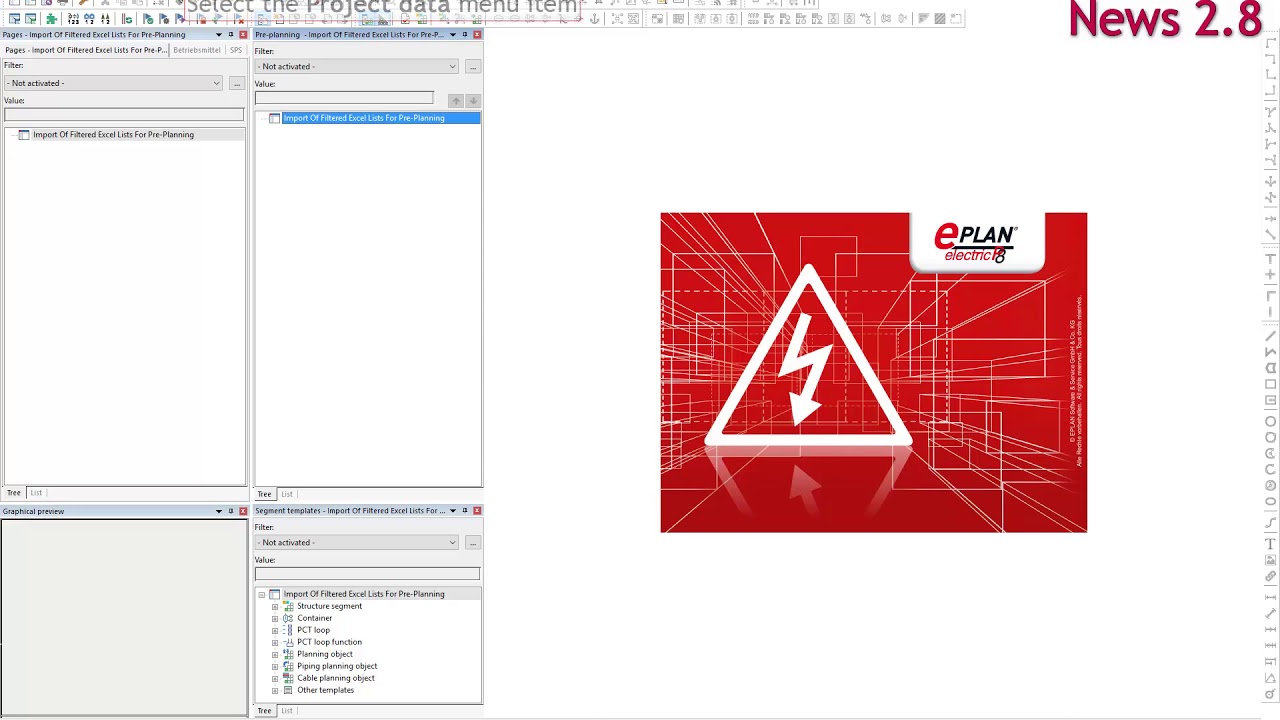Click the 123 numbering toolbar icon
Viewport: 1280px width, 720px height.
coord(74,19)
